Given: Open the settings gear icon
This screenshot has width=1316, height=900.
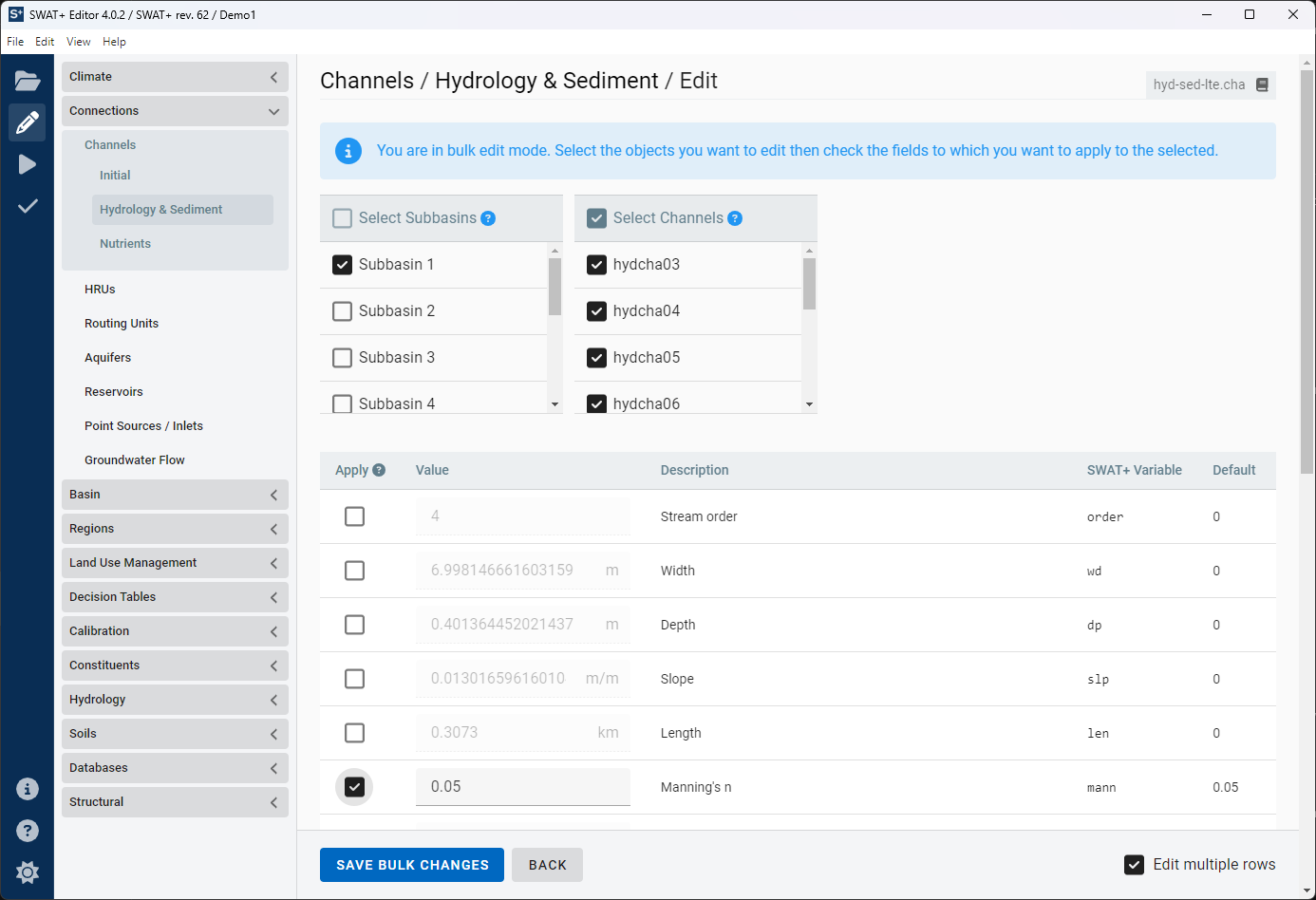Looking at the screenshot, I should [x=28, y=872].
